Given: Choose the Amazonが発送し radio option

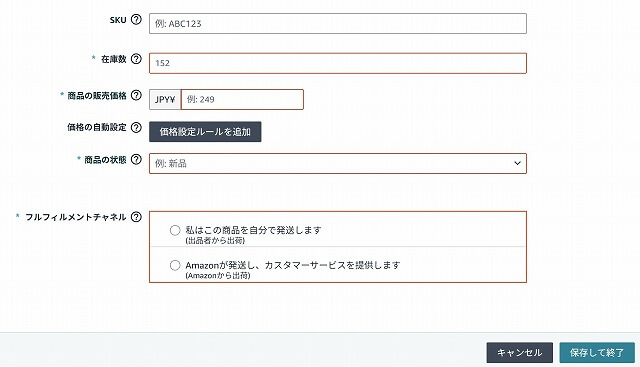Looking at the screenshot, I should tap(175, 265).
